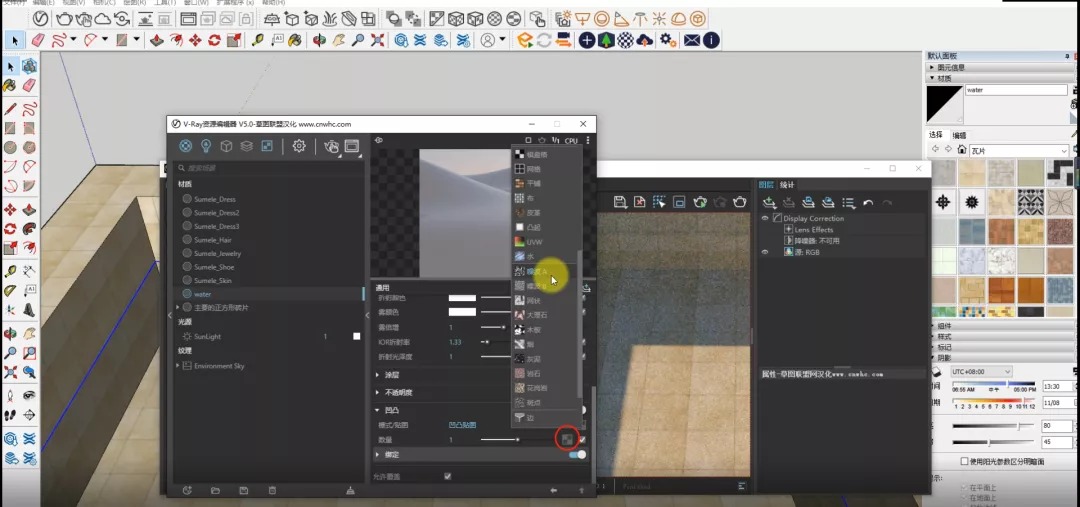Toggle the 绑定 binding switch
The width and height of the screenshot is (1080, 507).
coord(578,455)
